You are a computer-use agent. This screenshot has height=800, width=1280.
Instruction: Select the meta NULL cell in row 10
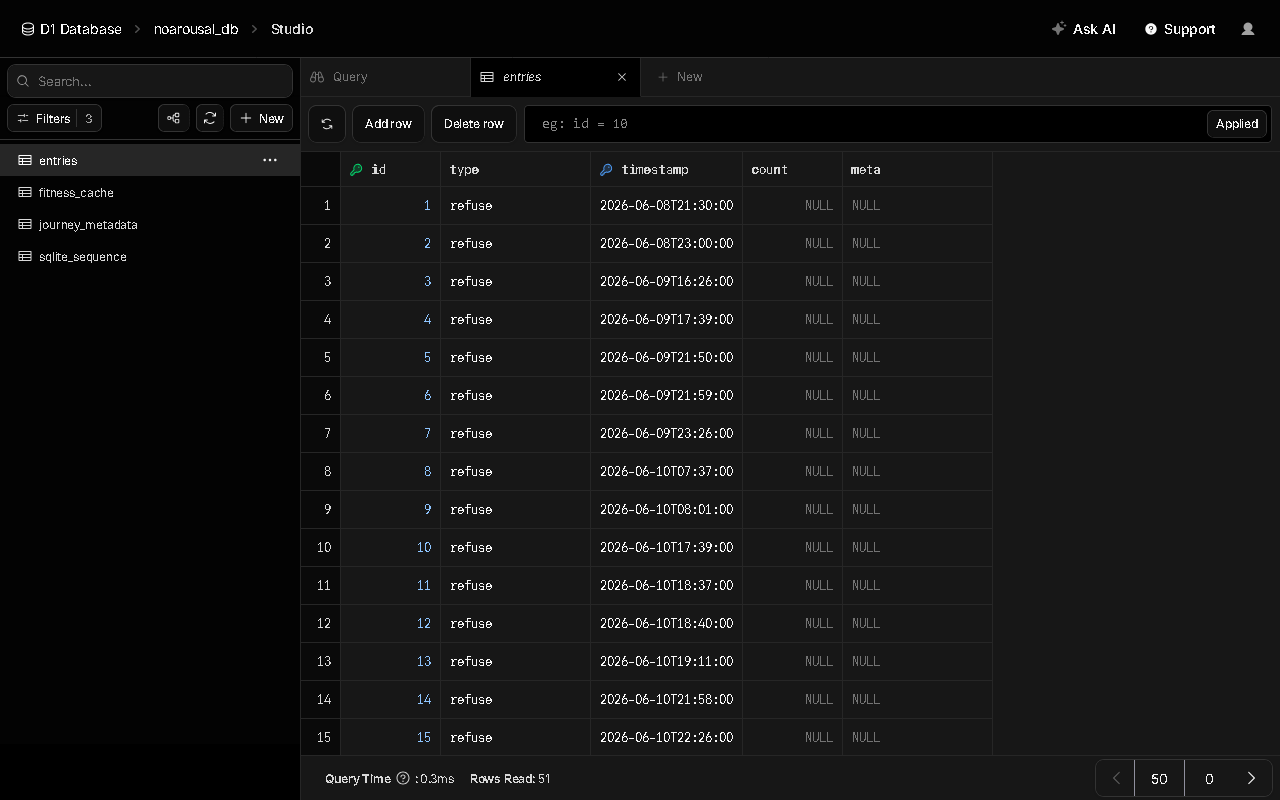tap(917, 547)
